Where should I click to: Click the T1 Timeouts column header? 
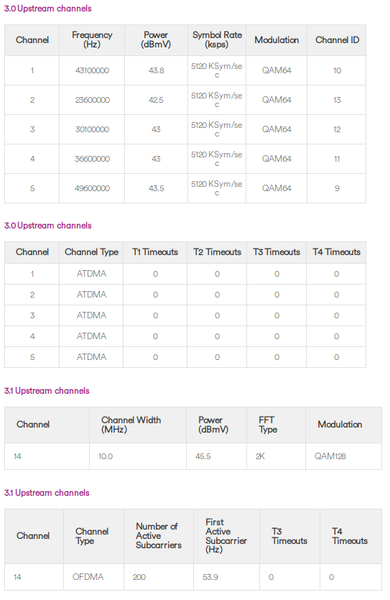[x=155, y=252]
